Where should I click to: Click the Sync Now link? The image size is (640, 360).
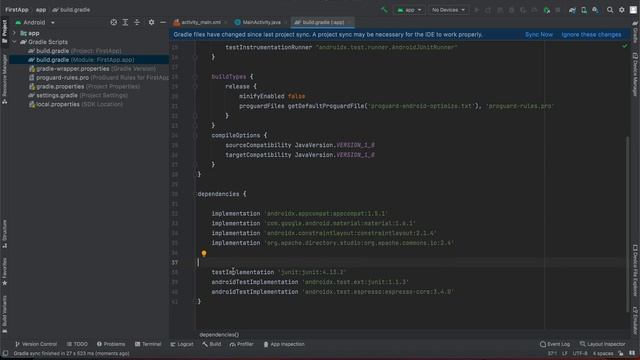tap(539, 35)
